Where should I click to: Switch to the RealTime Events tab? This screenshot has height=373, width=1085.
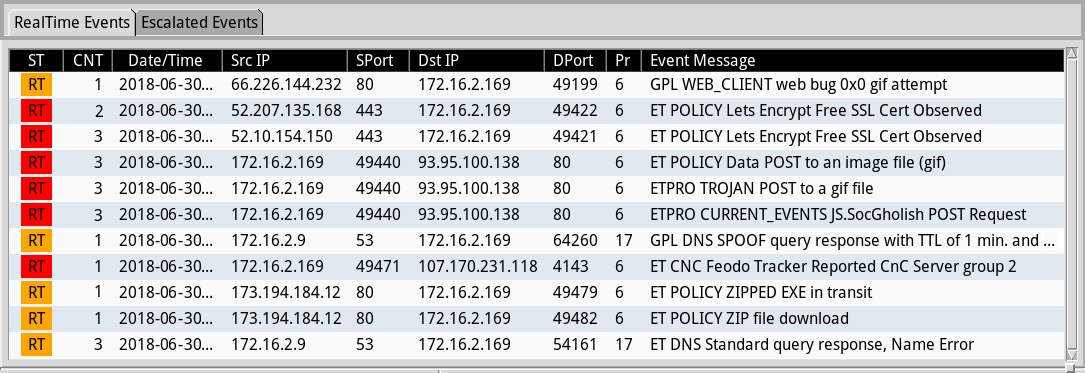pos(71,22)
